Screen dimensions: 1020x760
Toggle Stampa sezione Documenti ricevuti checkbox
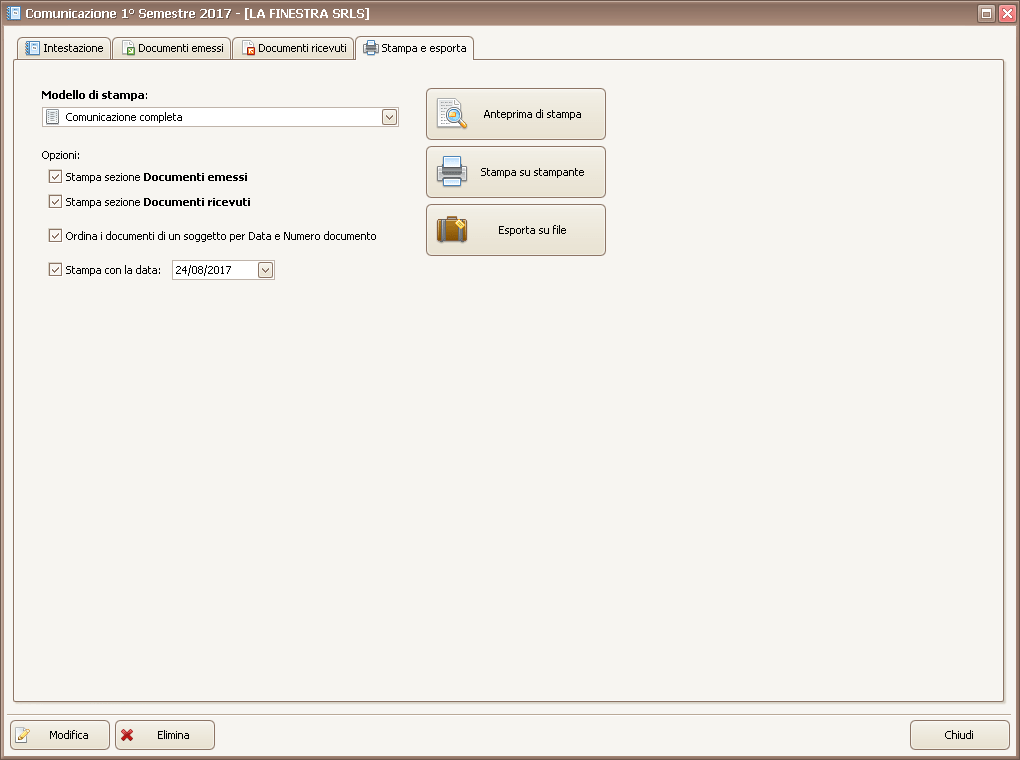[x=55, y=202]
